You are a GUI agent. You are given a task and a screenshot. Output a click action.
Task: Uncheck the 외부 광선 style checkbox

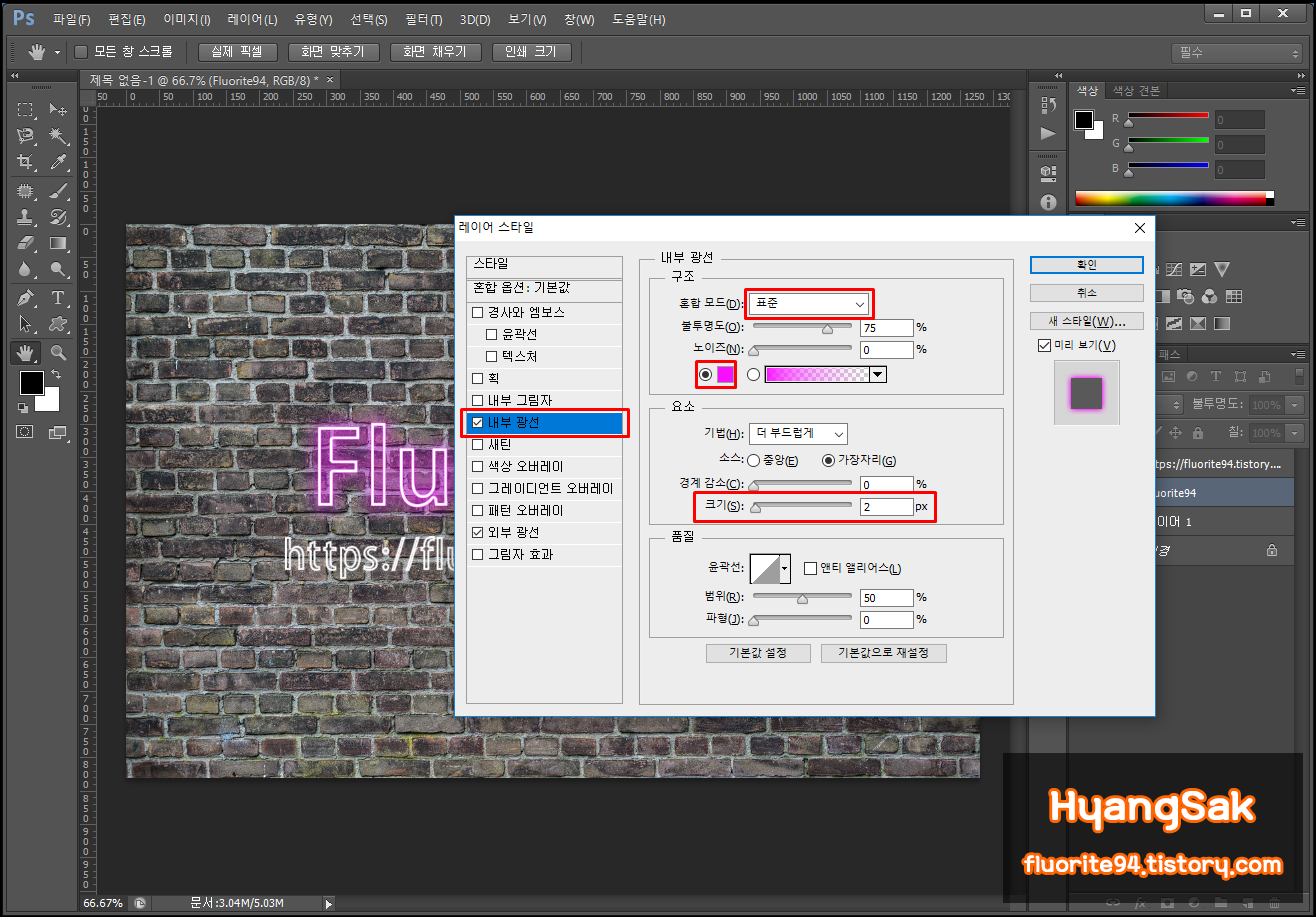478,532
